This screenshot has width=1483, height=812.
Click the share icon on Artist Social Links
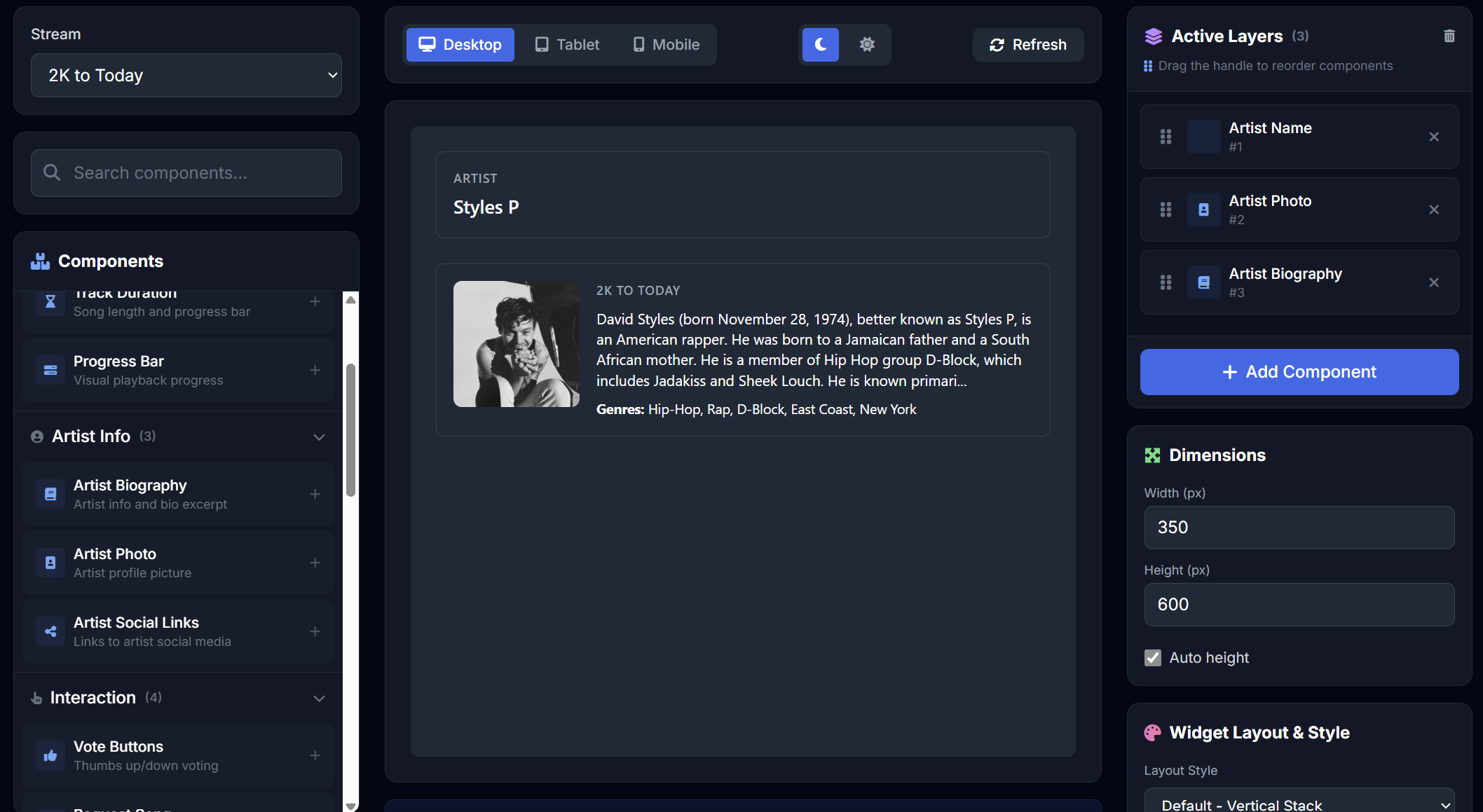[x=50, y=631]
